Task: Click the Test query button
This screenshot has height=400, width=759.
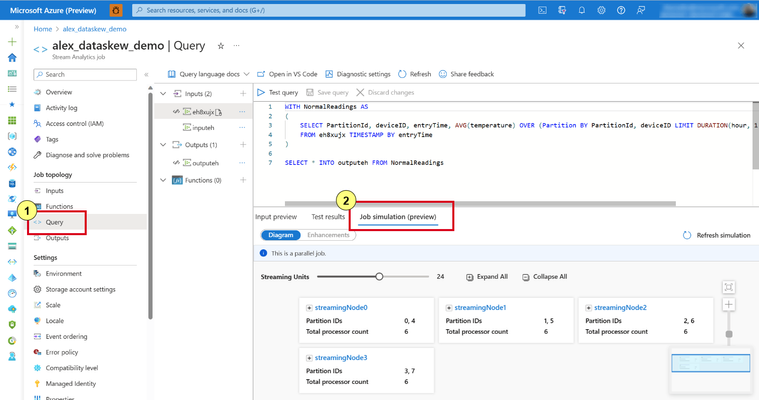Action: pos(278,92)
